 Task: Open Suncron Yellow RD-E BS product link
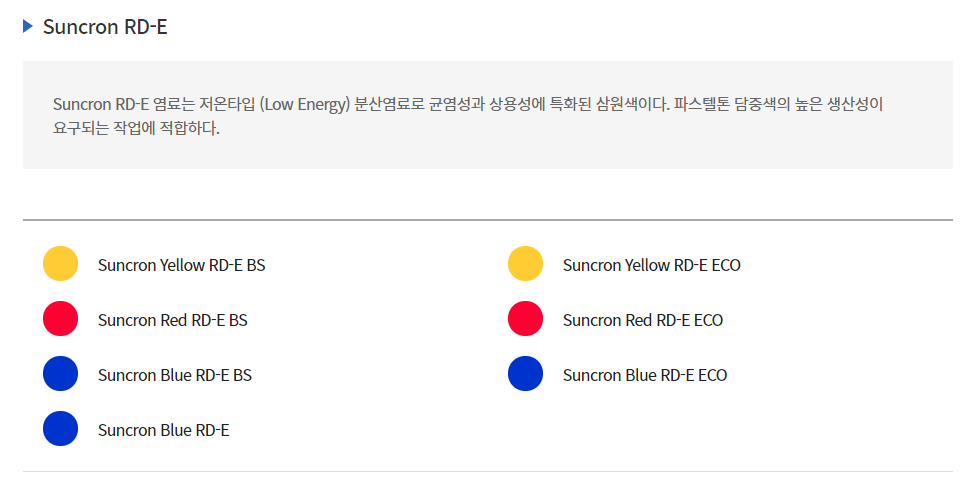pos(182,265)
